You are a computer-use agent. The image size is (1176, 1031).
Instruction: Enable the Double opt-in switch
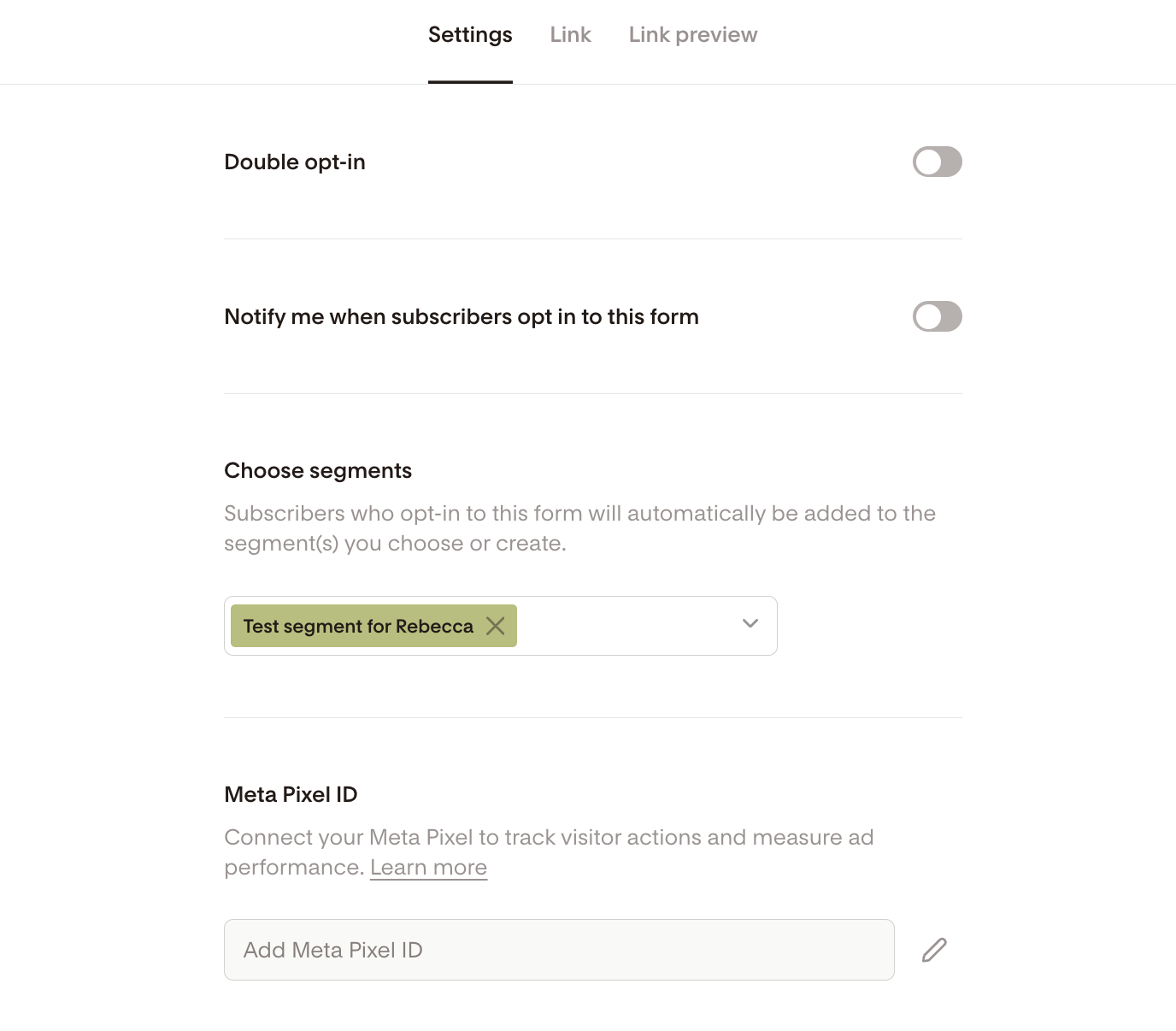pos(937,162)
